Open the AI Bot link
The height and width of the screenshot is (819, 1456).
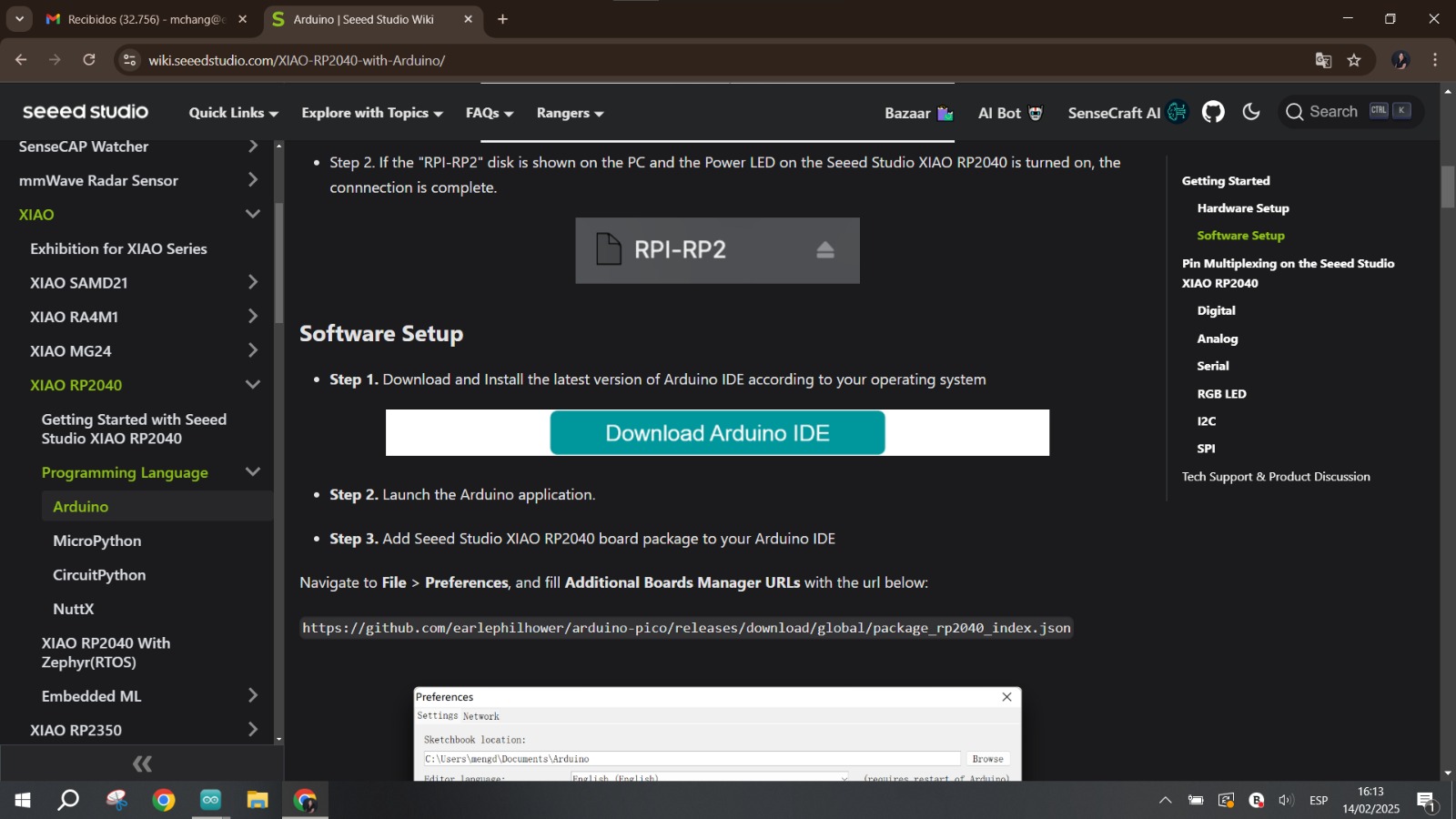[x=1010, y=113]
